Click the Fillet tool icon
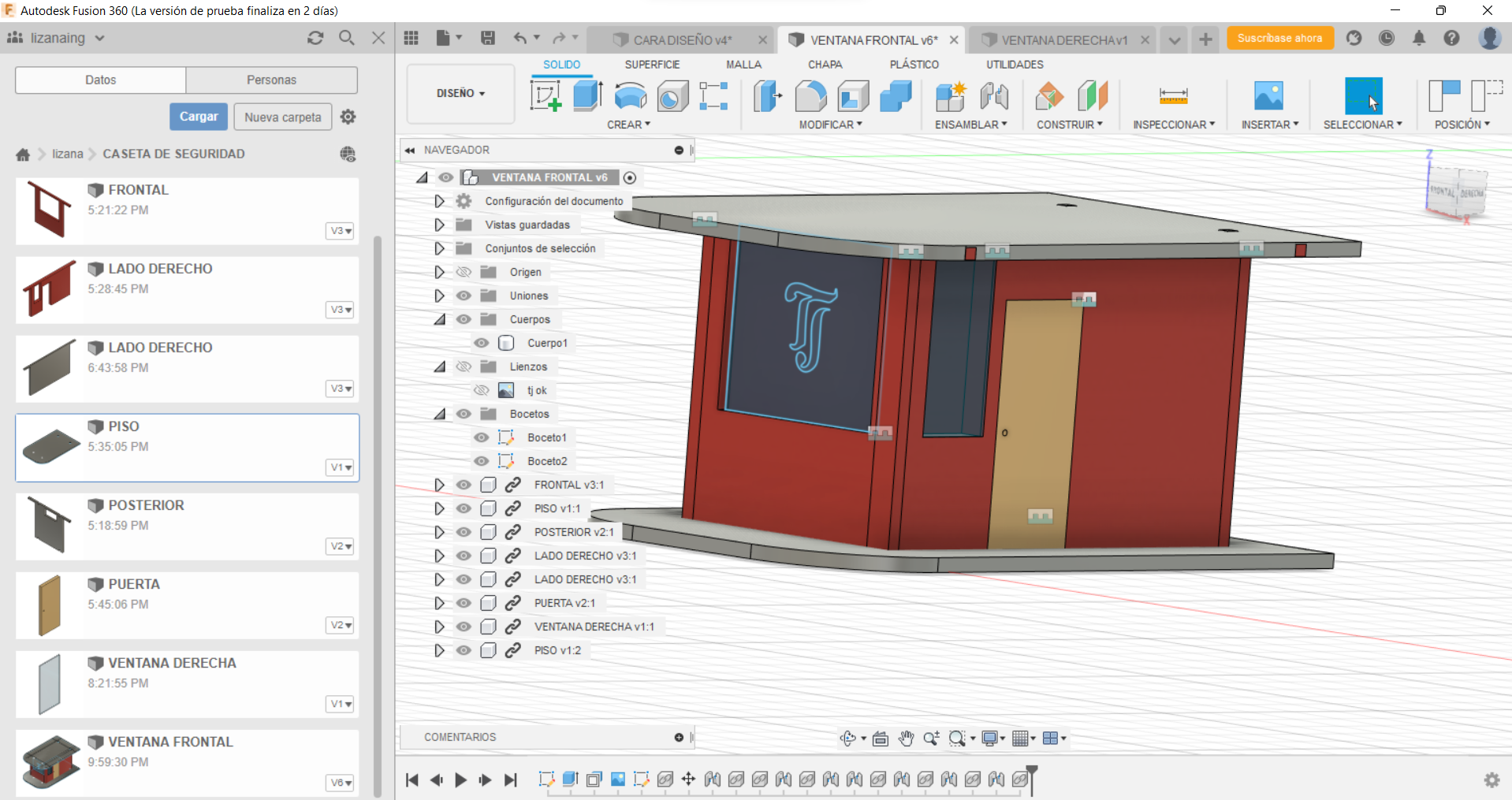This screenshot has height=800, width=1512. click(810, 96)
